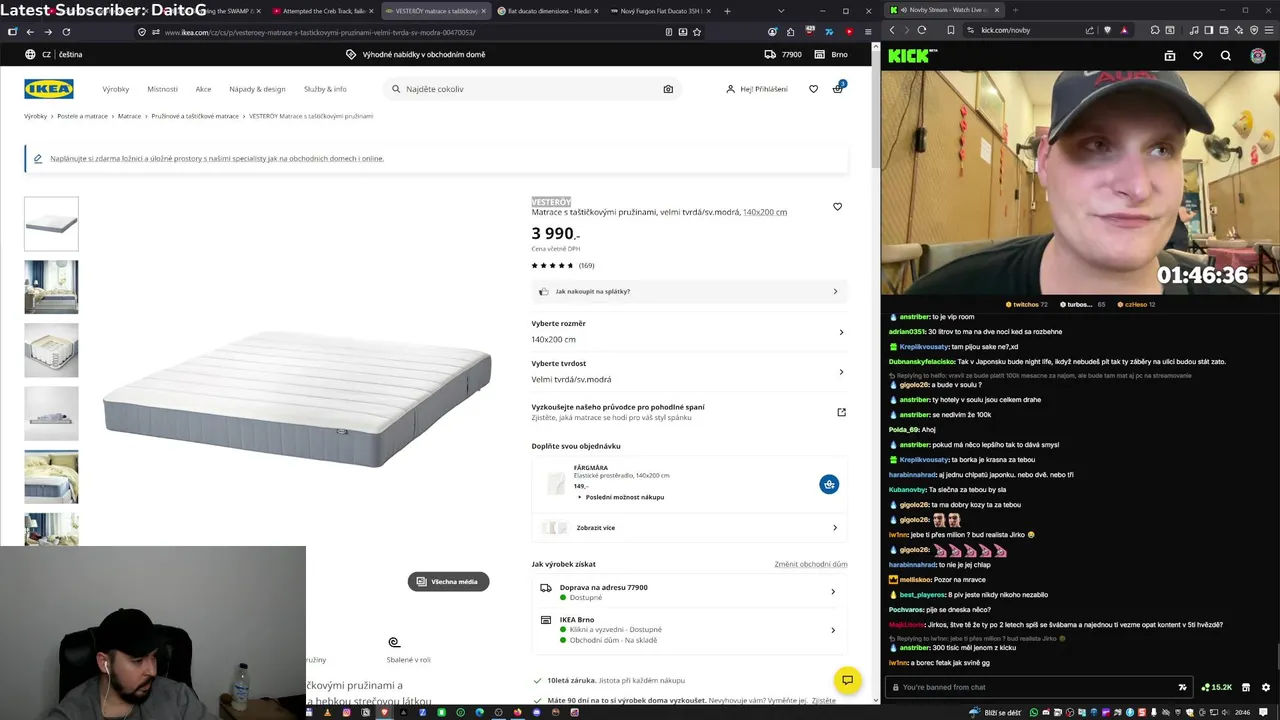Click 'Změnit obchodní dům' link
The image size is (1280, 720).
point(810,564)
